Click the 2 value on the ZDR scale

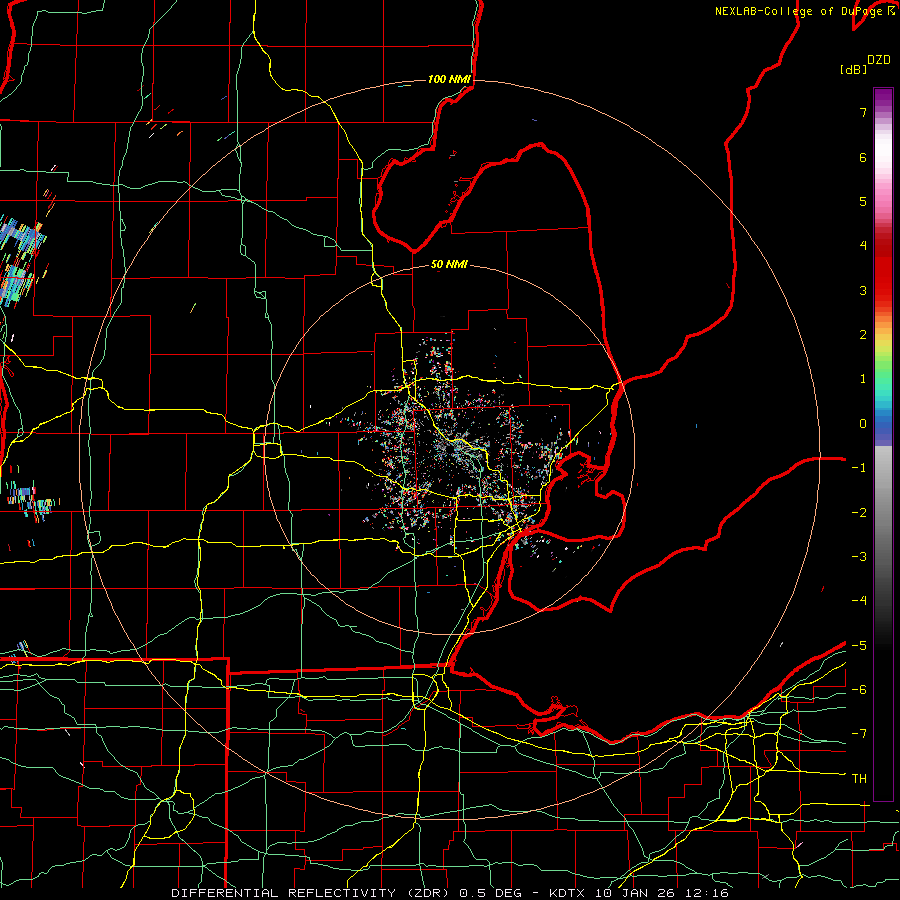[863, 335]
